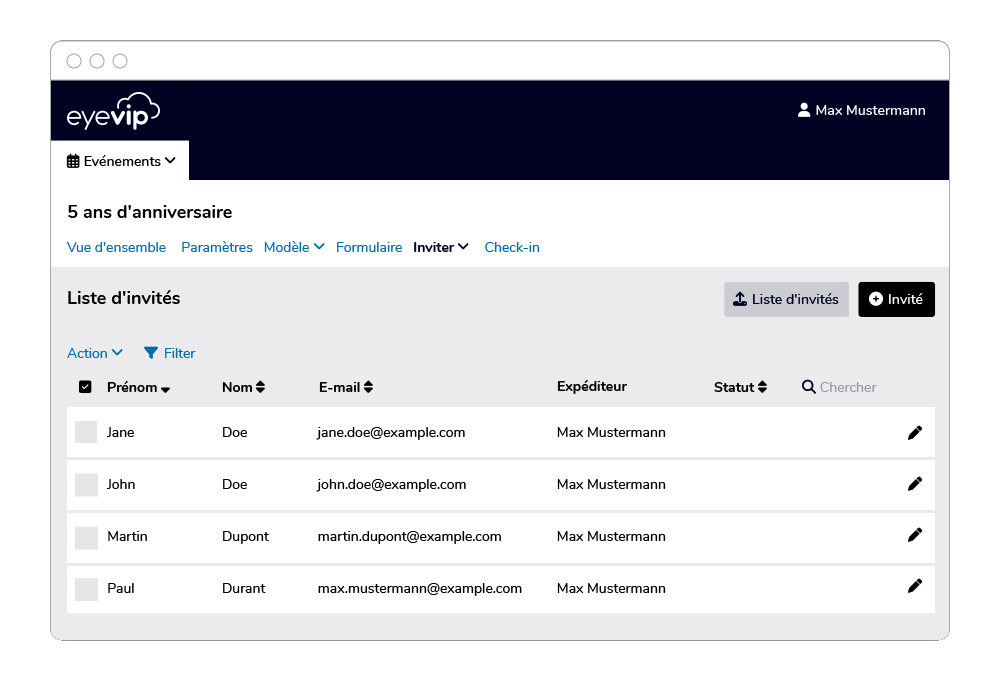Click the edit pencil for Martin Dupont

[914, 536]
